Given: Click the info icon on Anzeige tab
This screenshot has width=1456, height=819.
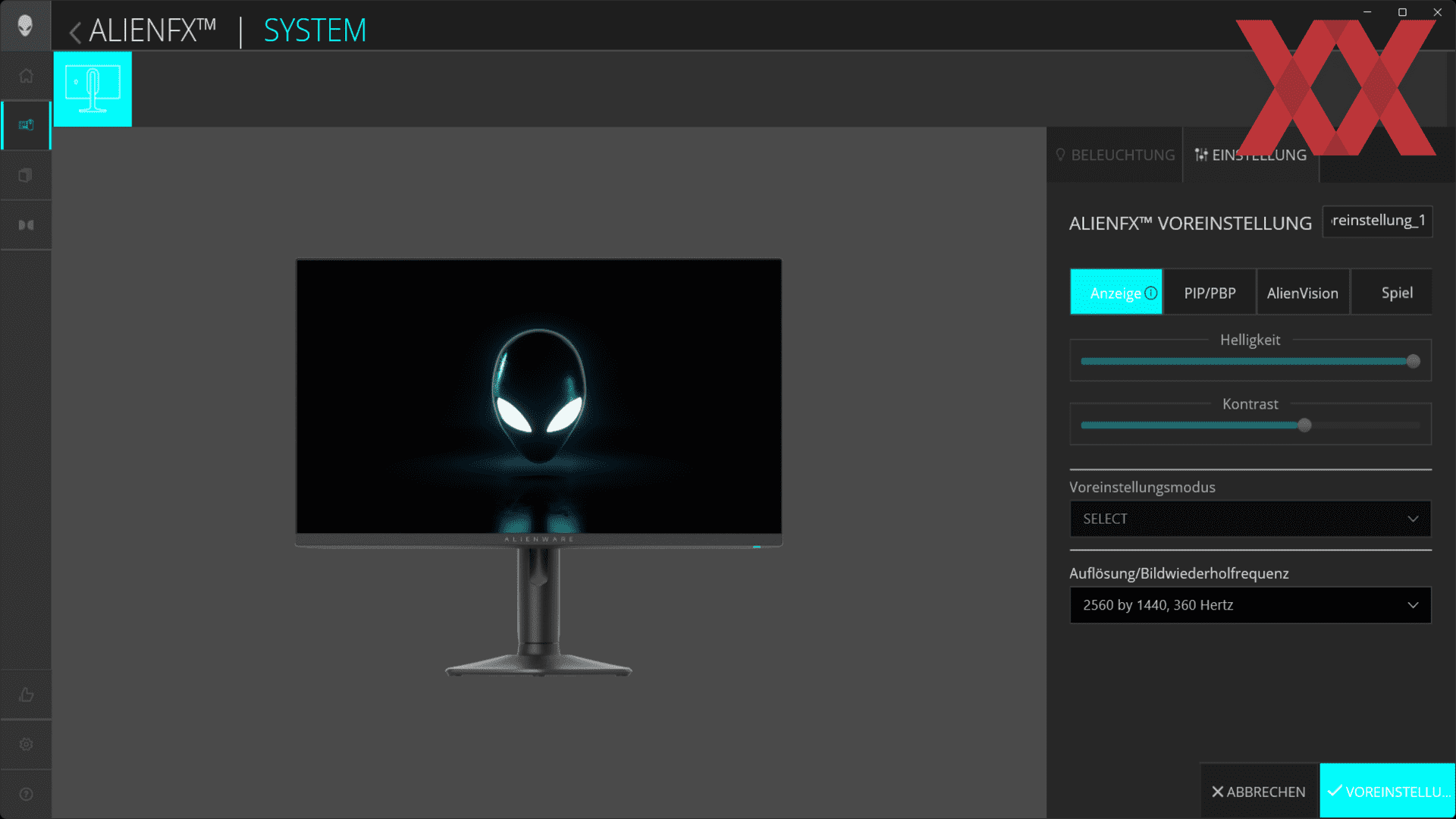Looking at the screenshot, I should 1150,293.
